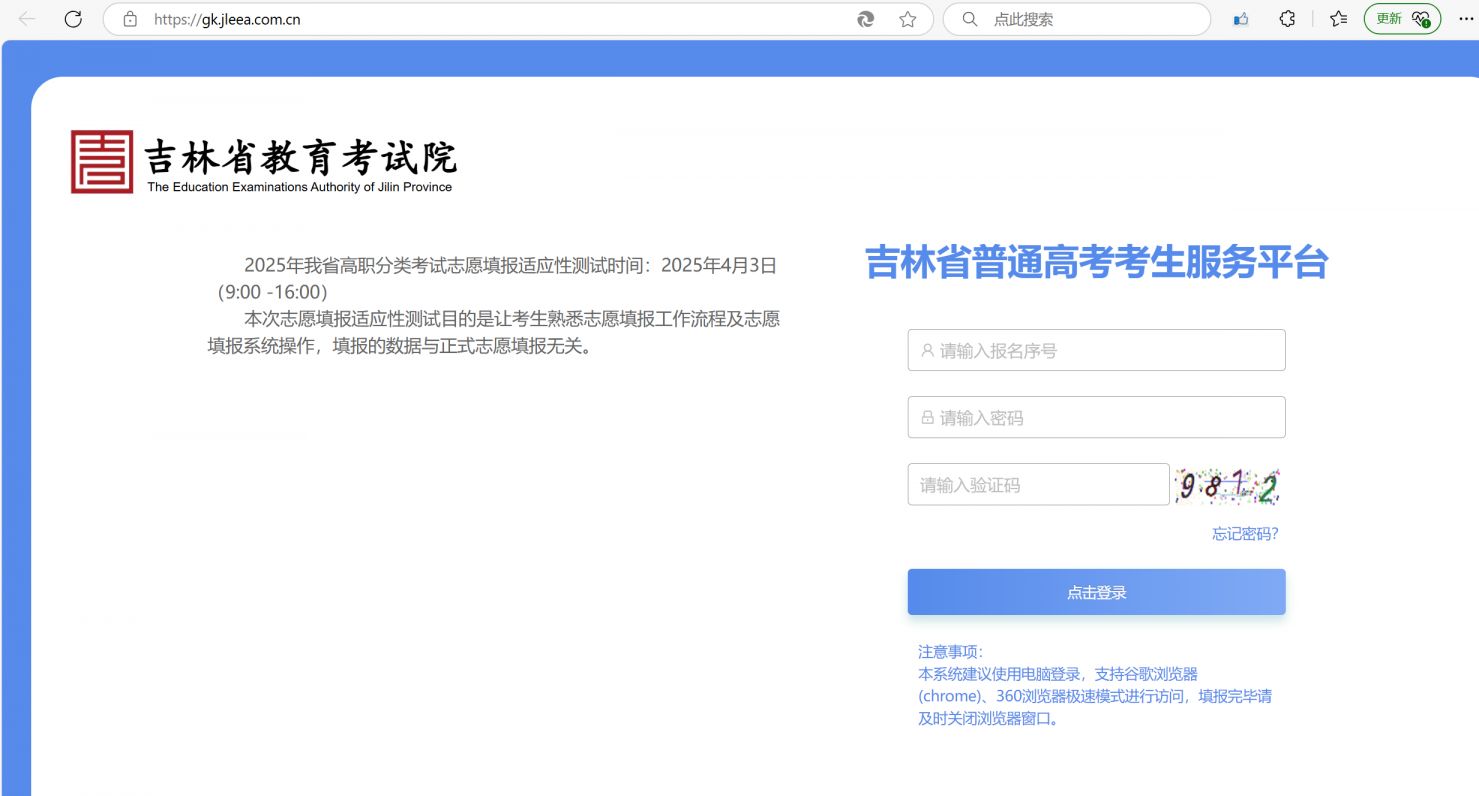Open the Extensions puzzle icon
1479x796 pixels.
(1288, 19)
